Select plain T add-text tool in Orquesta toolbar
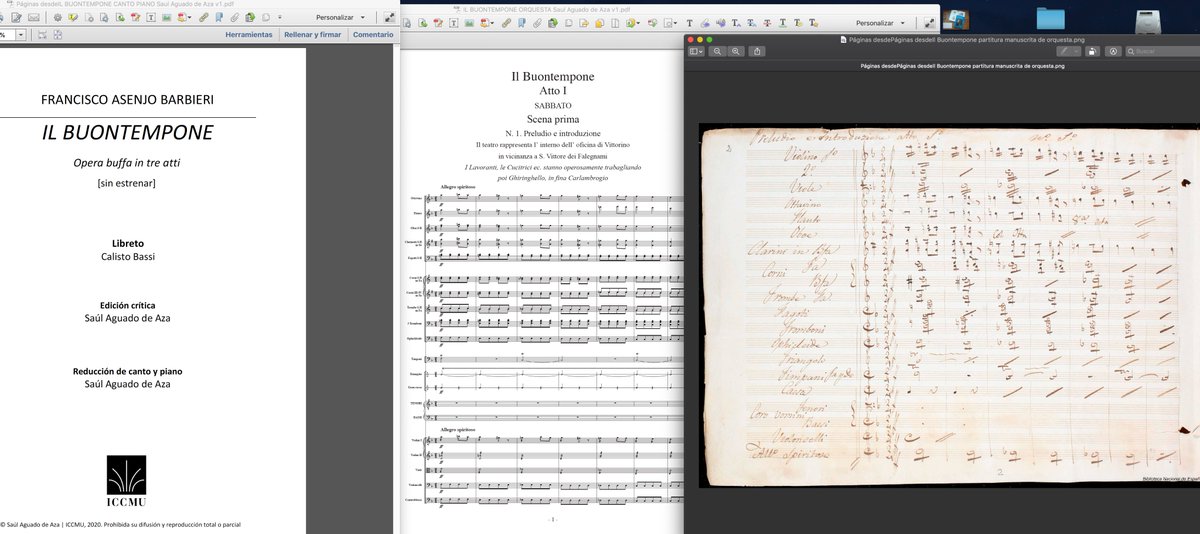 690,23
